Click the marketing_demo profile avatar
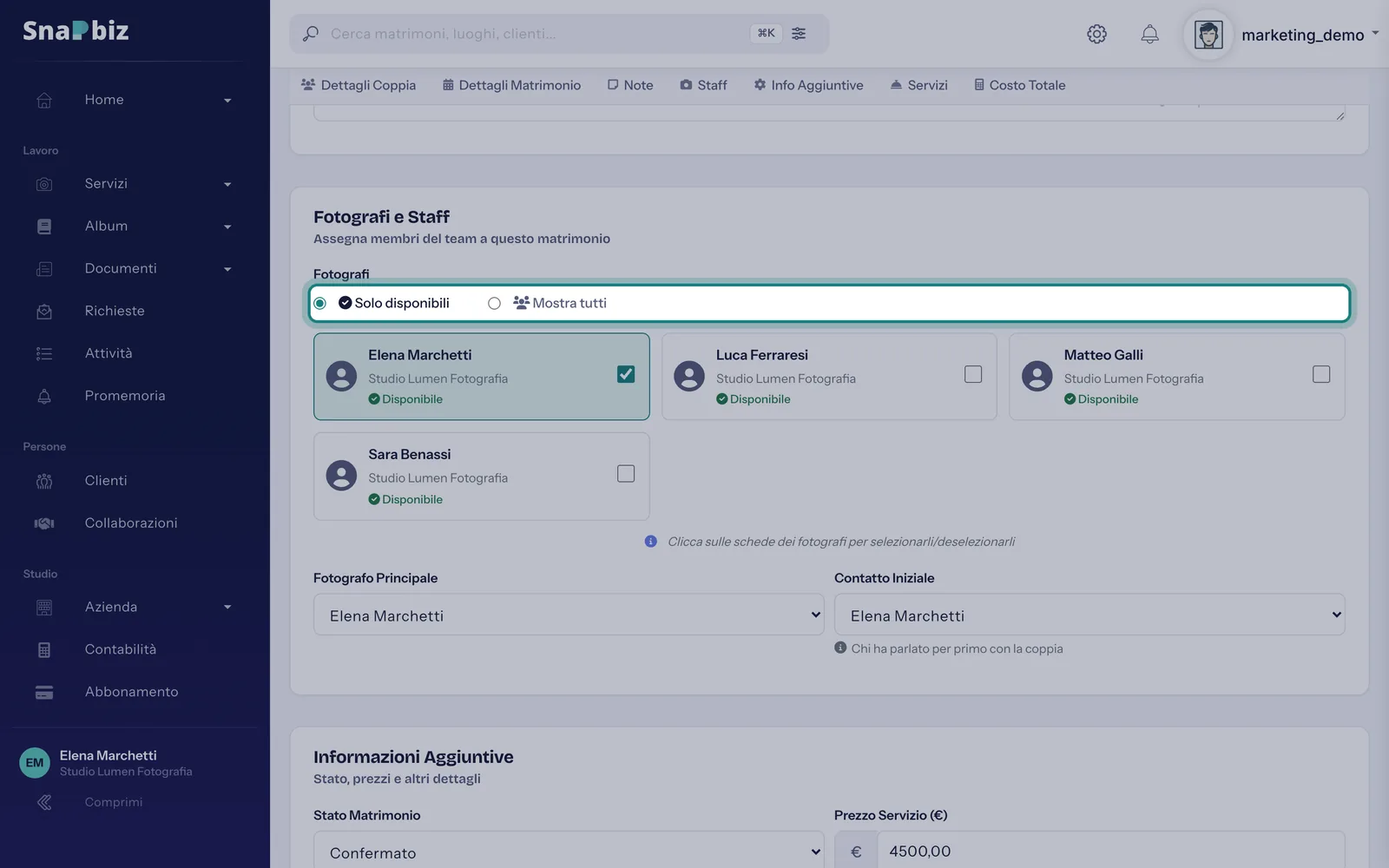 click(1208, 35)
